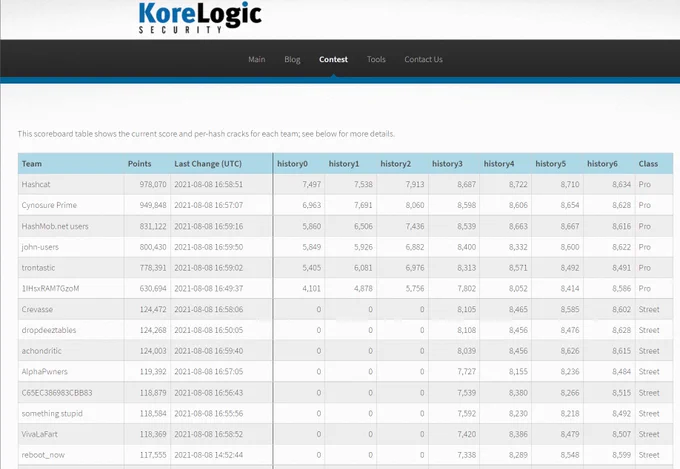Click the Points column header

point(140,164)
